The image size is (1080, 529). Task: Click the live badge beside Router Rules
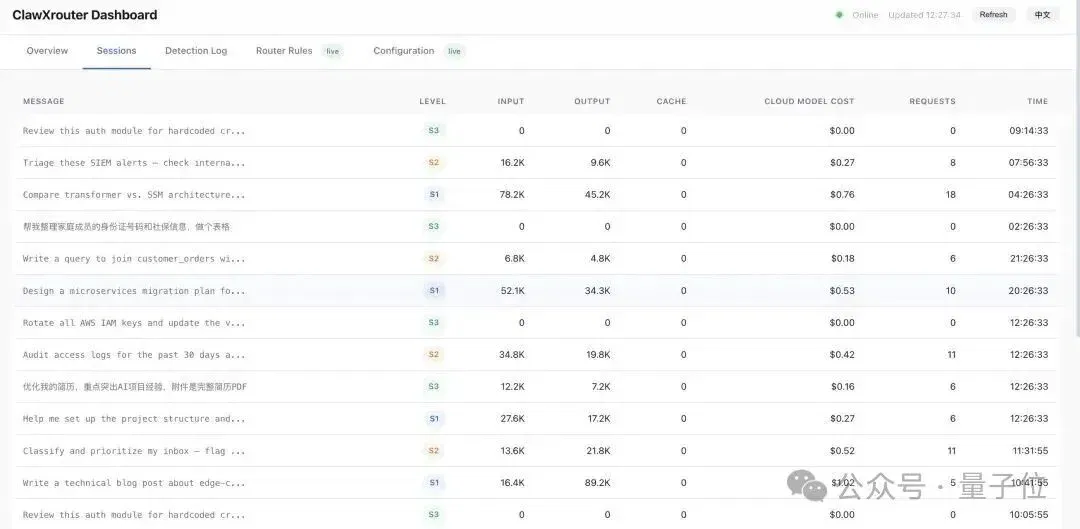pos(333,51)
